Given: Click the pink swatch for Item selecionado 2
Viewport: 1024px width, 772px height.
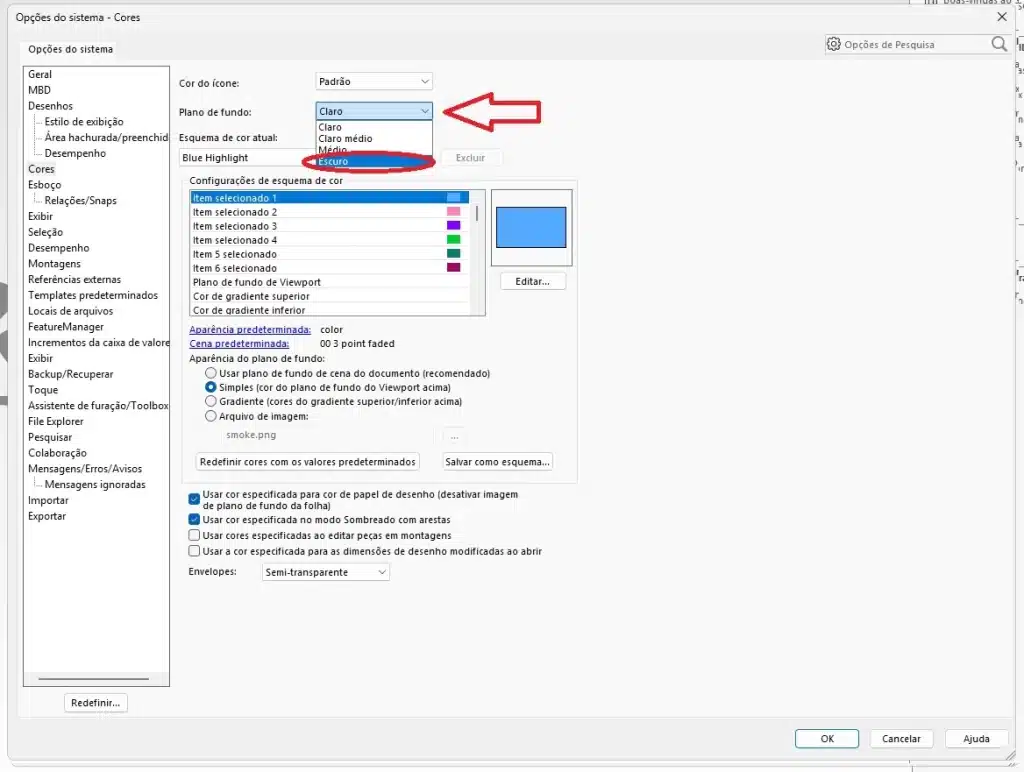Looking at the screenshot, I should pos(453,212).
